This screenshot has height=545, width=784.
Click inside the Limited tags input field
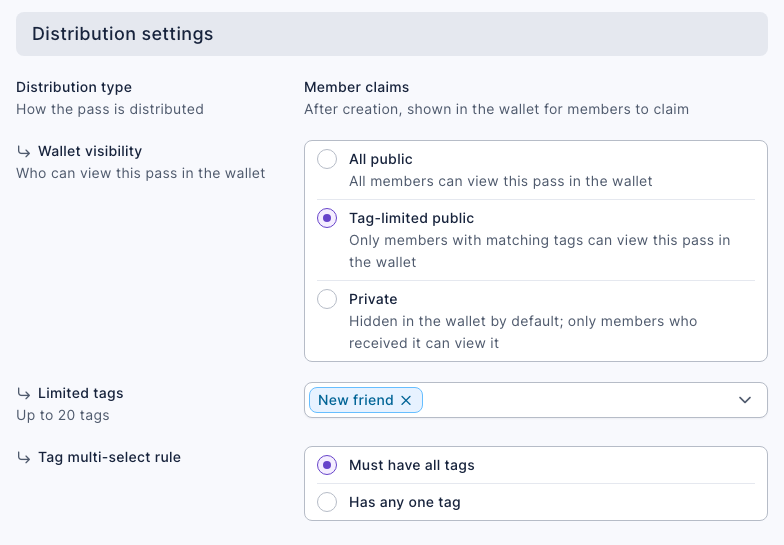point(536,400)
